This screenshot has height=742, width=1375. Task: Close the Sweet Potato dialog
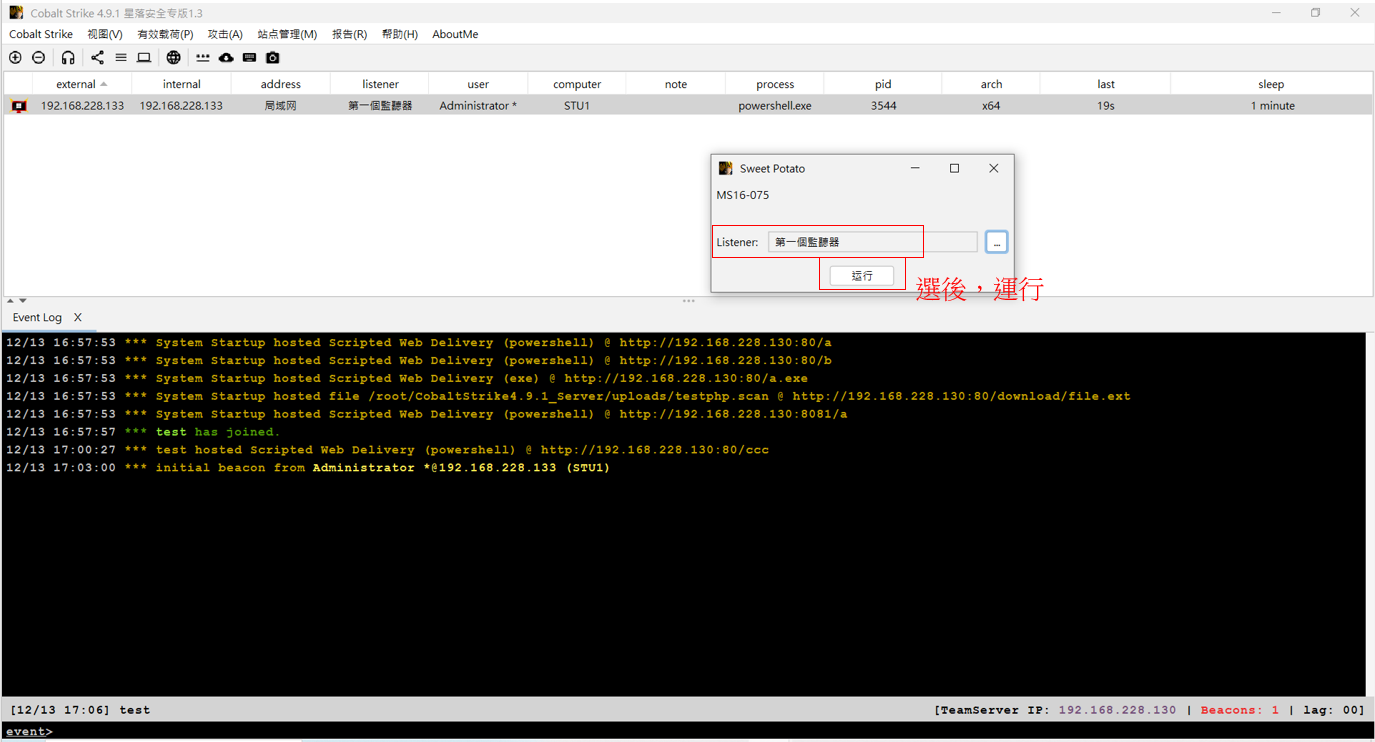tap(993, 168)
